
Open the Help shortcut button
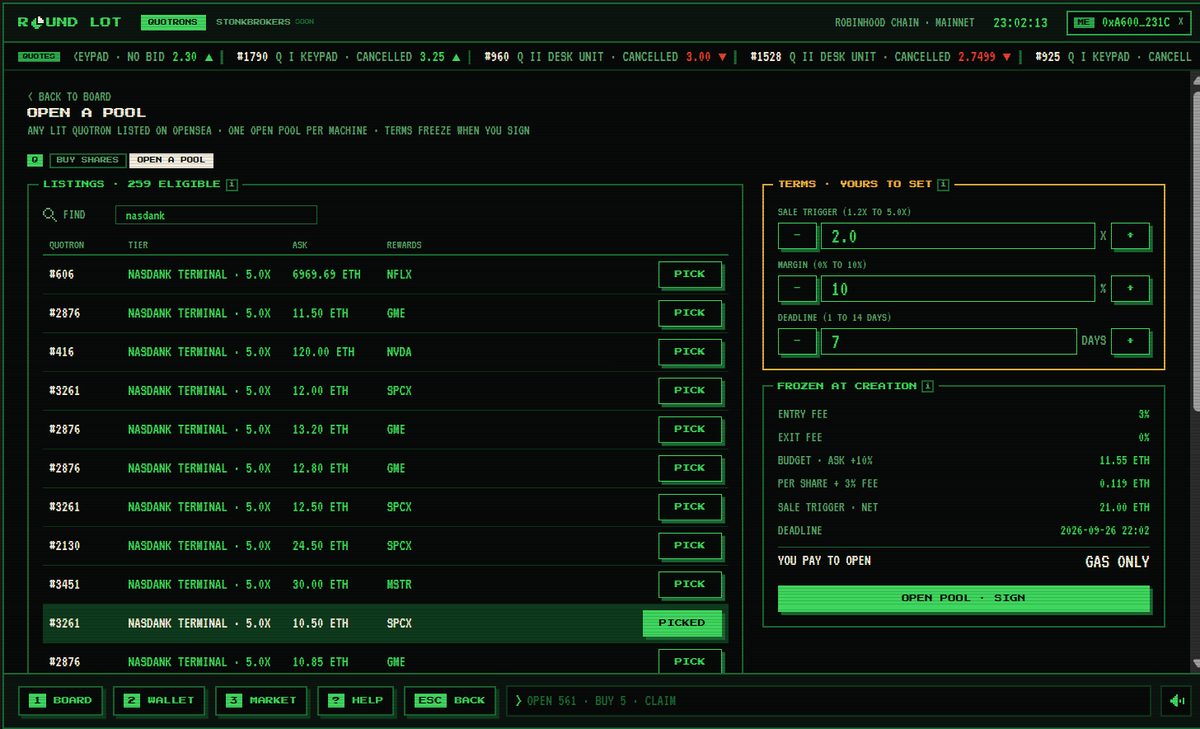(x=355, y=701)
